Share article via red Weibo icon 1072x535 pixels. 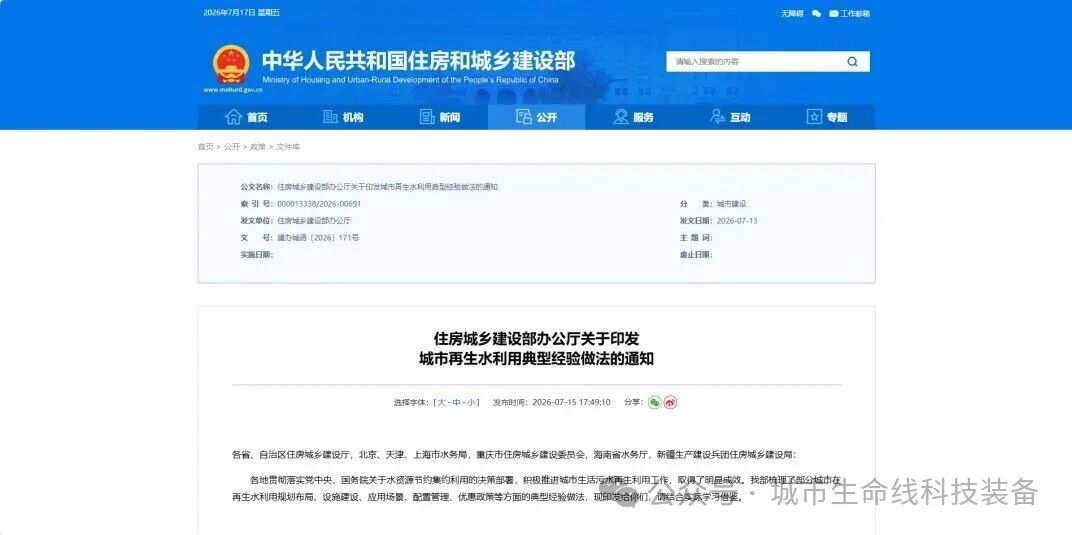pyautogui.click(x=671, y=402)
